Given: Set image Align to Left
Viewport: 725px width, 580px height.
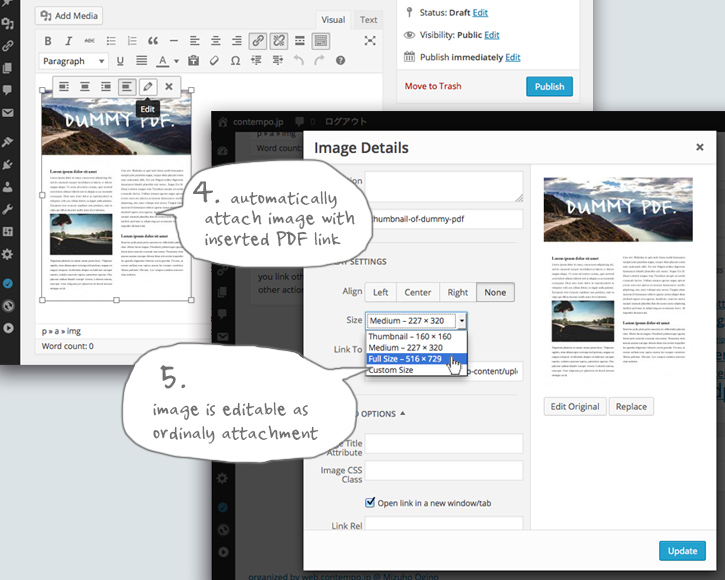Looking at the screenshot, I should pyautogui.click(x=381, y=292).
